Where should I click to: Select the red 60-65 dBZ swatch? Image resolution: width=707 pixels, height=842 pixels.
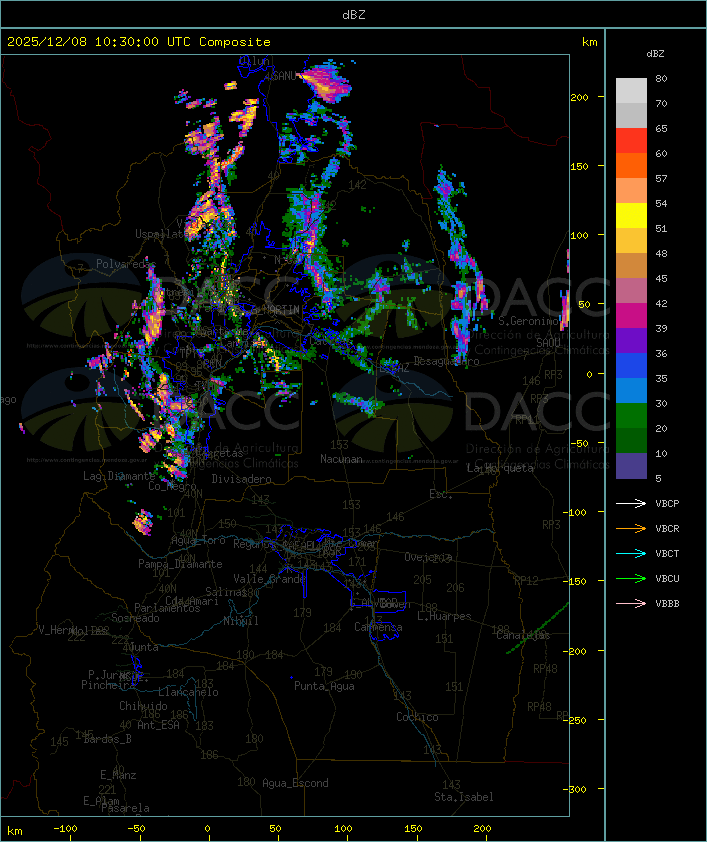631,141
